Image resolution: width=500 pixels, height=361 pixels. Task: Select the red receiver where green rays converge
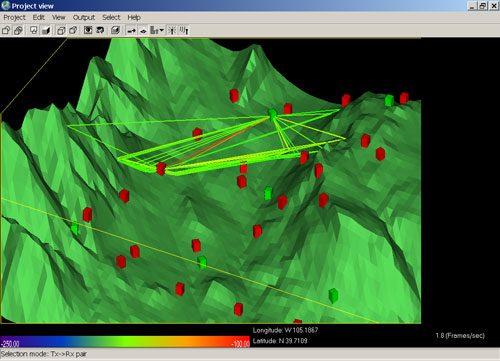[161, 169]
